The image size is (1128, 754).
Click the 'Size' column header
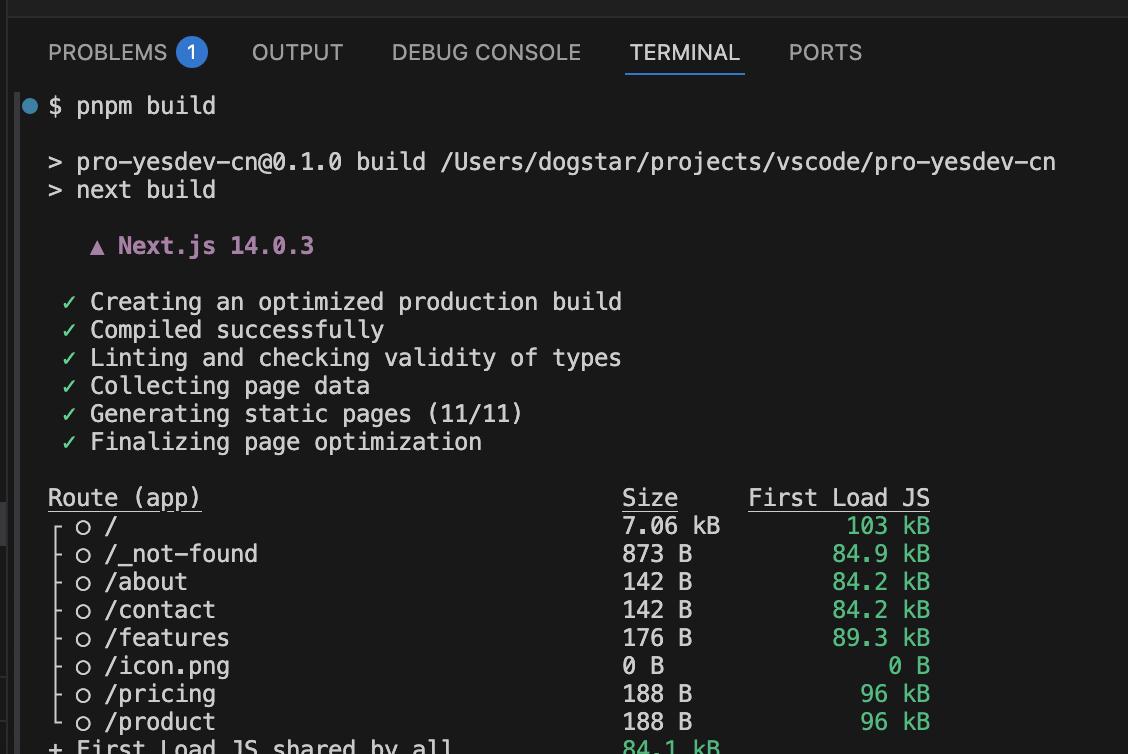pos(650,498)
